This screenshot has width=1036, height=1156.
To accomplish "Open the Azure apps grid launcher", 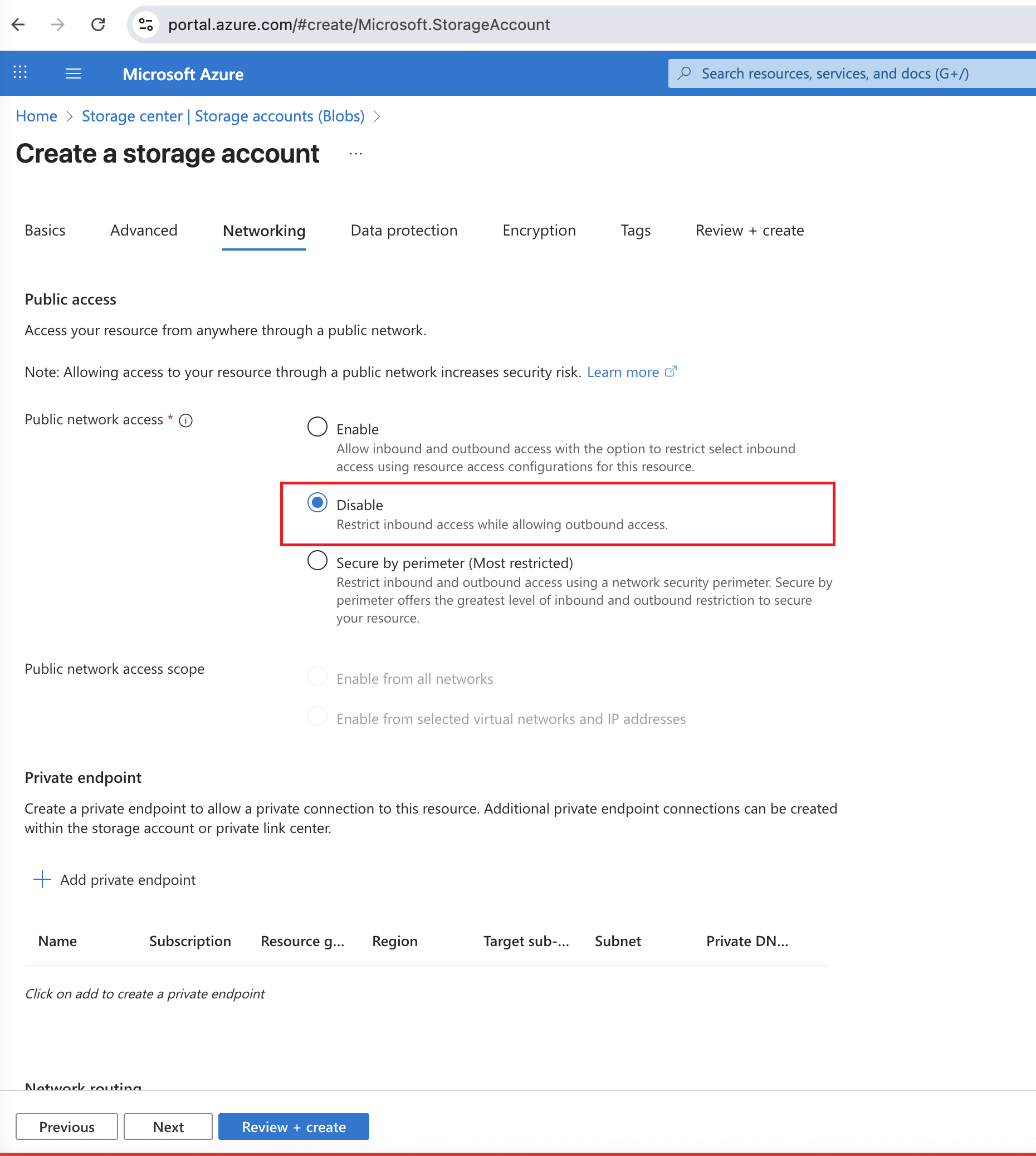I will [20, 73].
